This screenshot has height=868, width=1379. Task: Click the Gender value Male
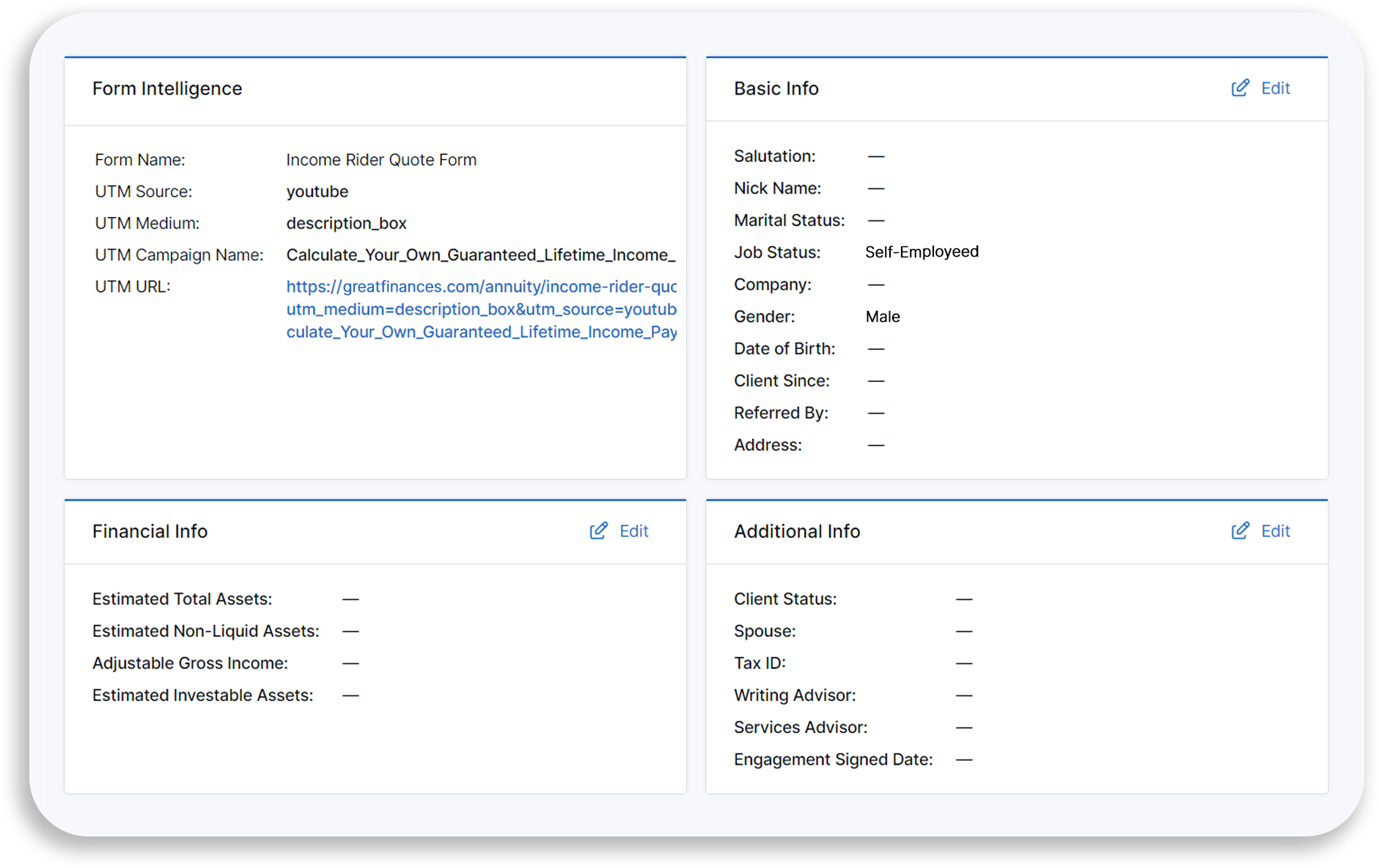coord(883,316)
